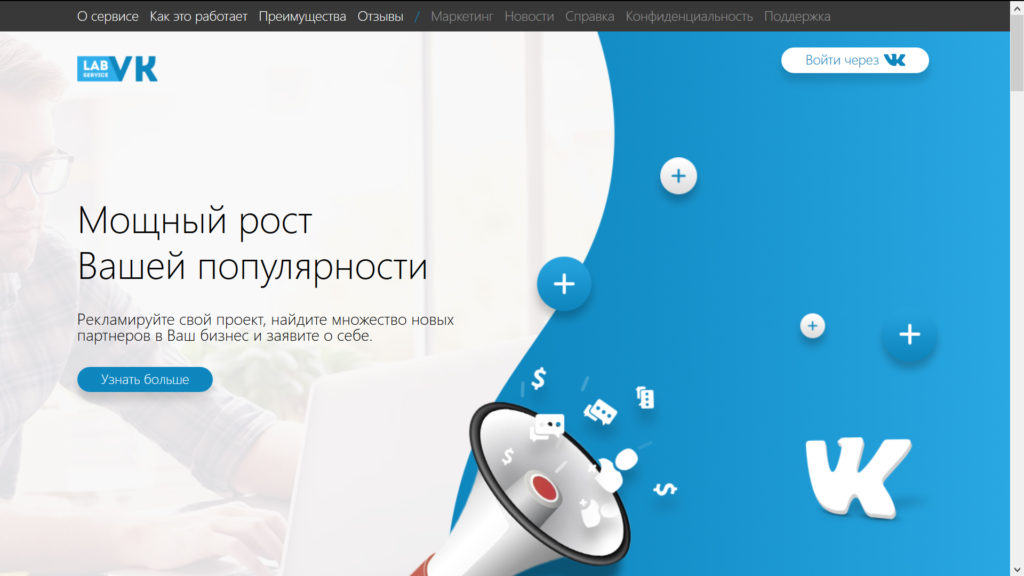Open the Новости page link
Screen dimensions: 1024x576
pyautogui.click(x=529, y=16)
